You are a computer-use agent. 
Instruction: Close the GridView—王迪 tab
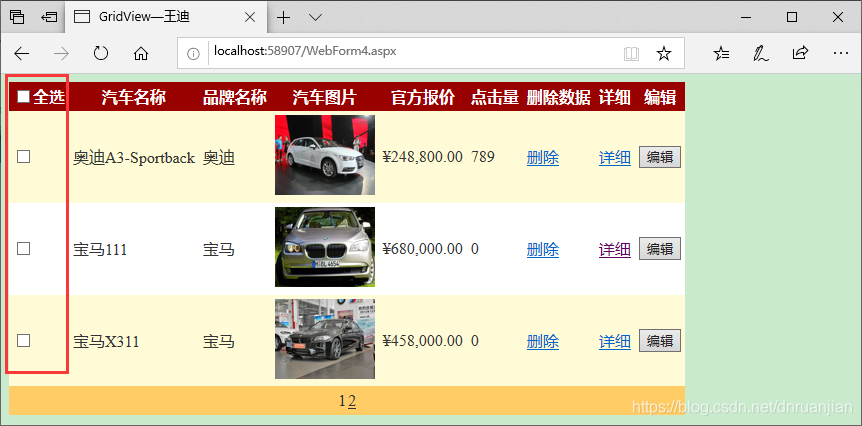click(x=250, y=18)
